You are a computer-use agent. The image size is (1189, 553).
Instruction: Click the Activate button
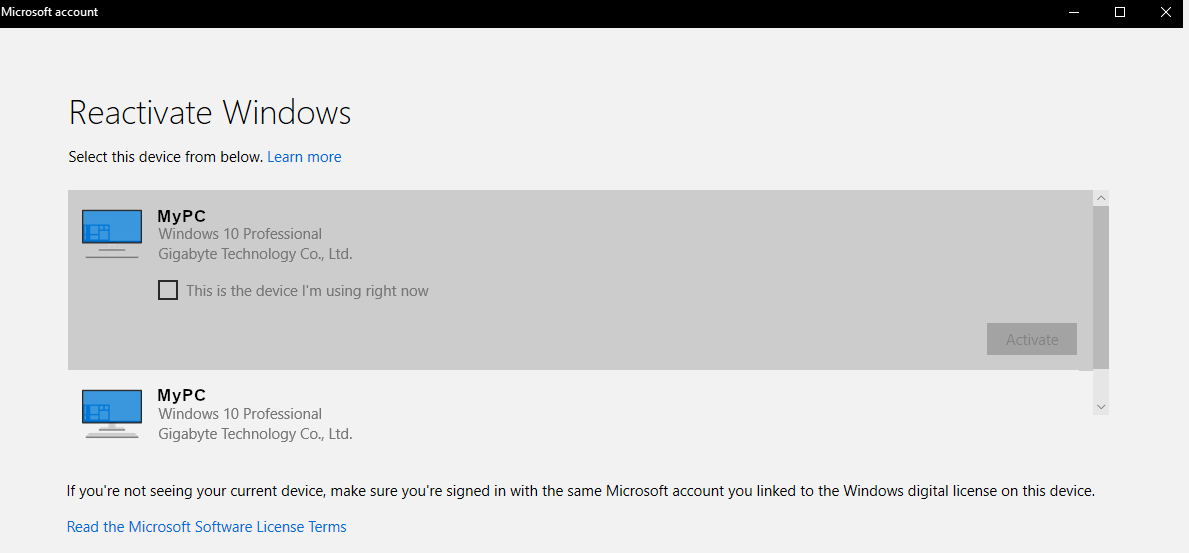pos(1031,339)
